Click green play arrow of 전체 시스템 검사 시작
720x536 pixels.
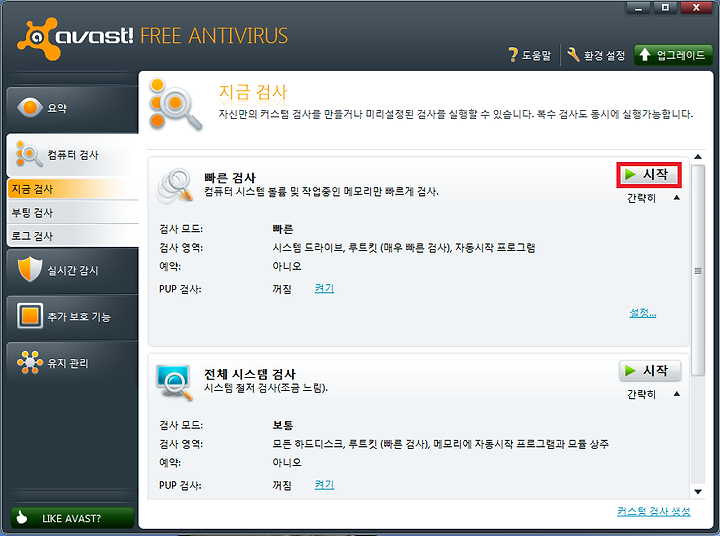[x=630, y=371]
